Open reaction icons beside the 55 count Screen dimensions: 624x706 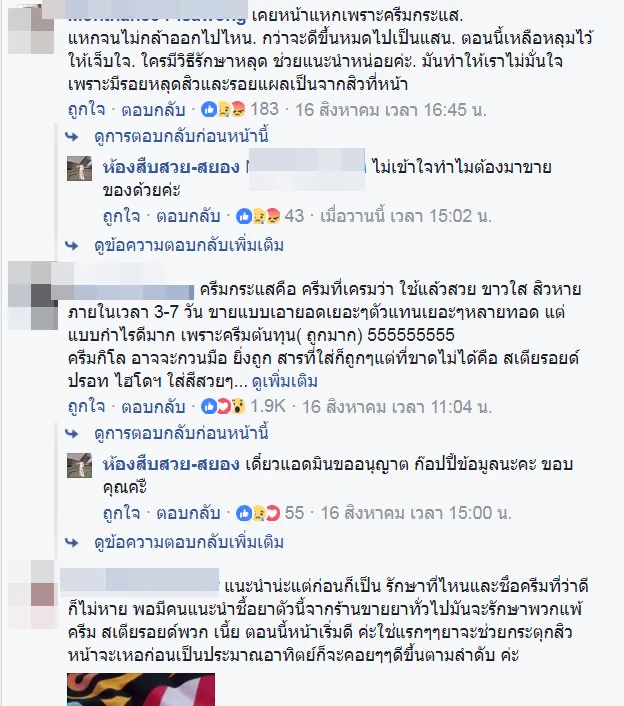[x=258, y=513]
